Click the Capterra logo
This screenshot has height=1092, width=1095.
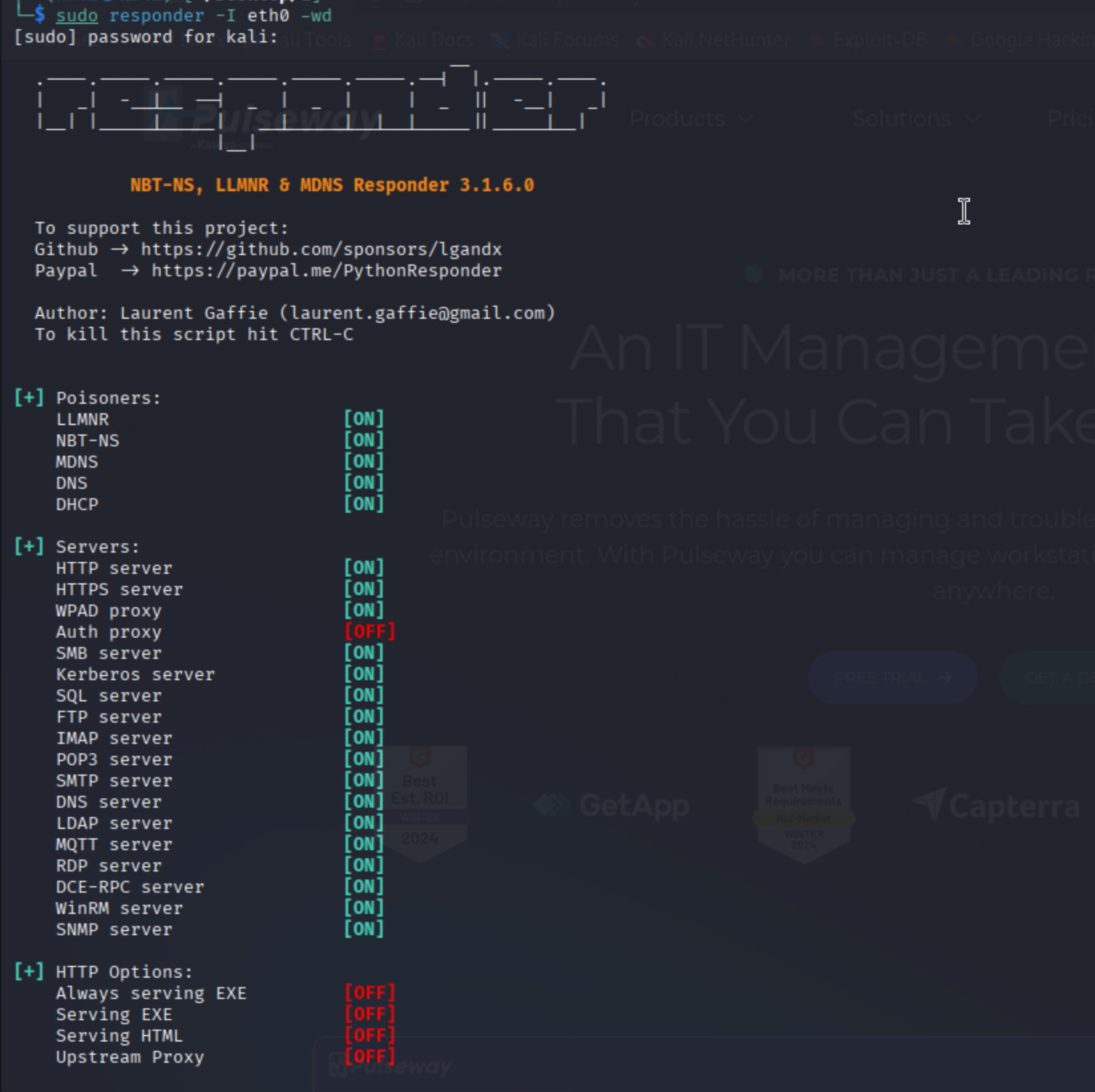(x=997, y=806)
